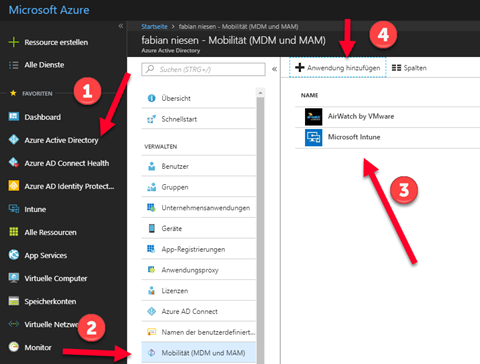Select Azure Active Directory in favorites
480x364 pixels.
pos(61,140)
